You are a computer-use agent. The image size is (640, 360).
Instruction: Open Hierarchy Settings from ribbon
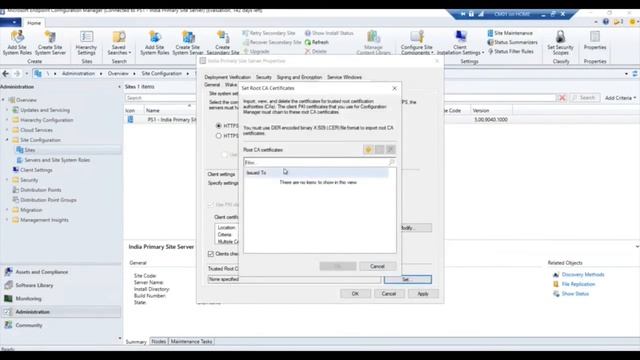coord(86,43)
